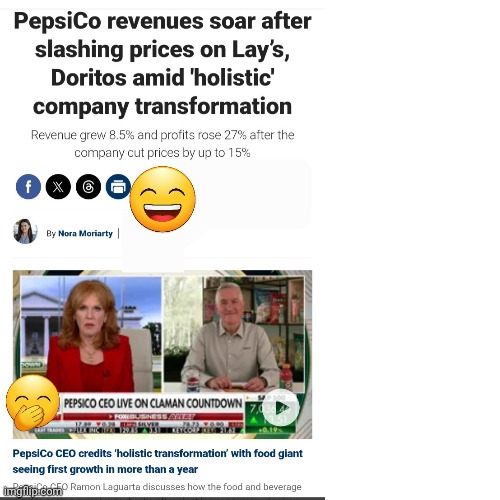Click the green stock index ticker box
The width and height of the screenshot is (500, 500).
[x=270, y=414]
